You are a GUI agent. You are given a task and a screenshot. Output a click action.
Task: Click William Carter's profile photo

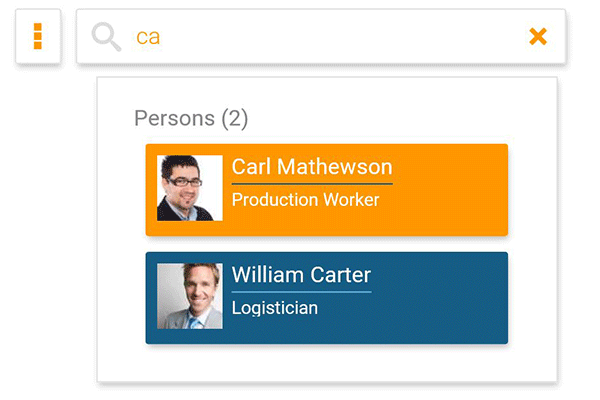190,296
